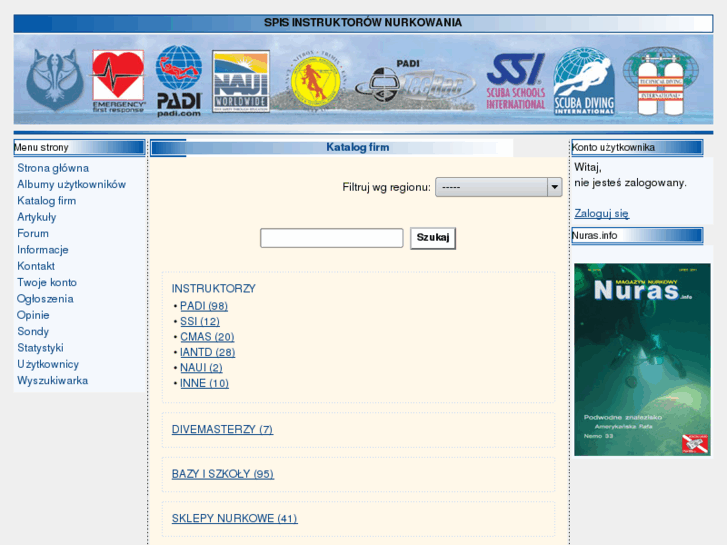Open the Forum menu item
Image resolution: width=727 pixels, height=545 pixels.
pos(33,233)
